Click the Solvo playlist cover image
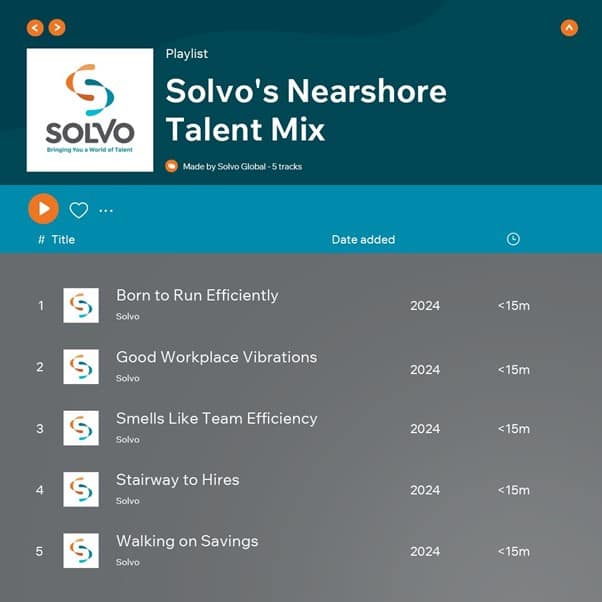The image size is (602, 602). (x=90, y=110)
